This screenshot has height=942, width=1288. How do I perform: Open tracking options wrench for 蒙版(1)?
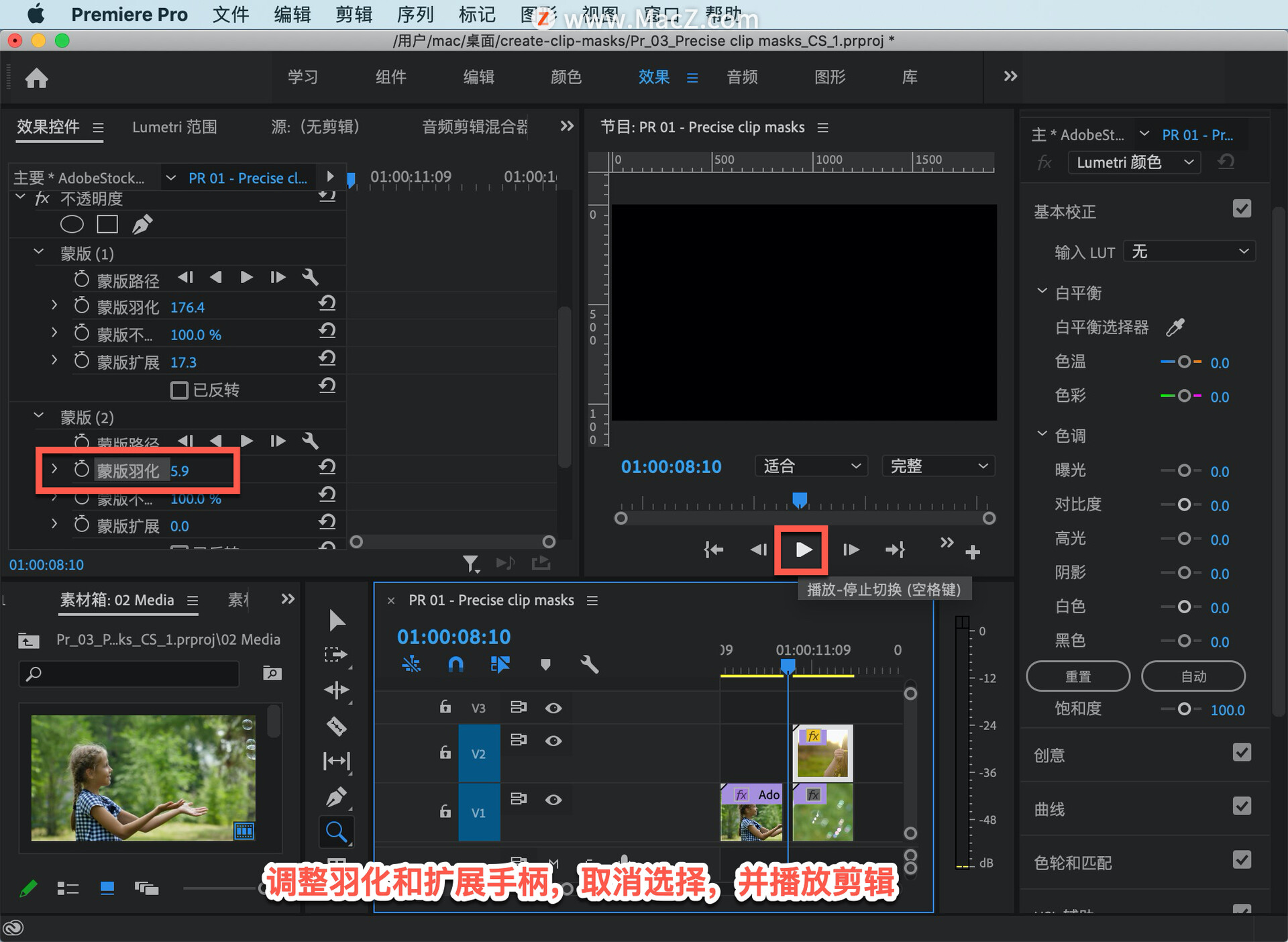[310, 277]
